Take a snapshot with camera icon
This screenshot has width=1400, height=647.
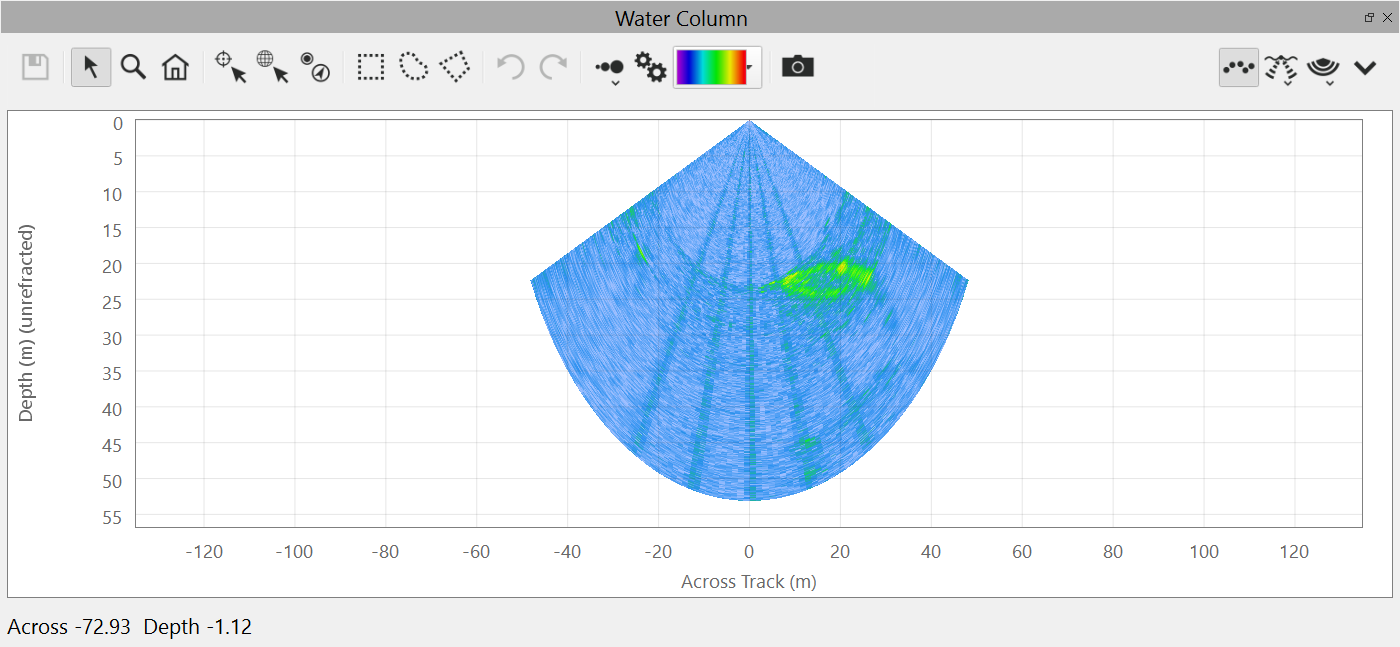coord(797,67)
